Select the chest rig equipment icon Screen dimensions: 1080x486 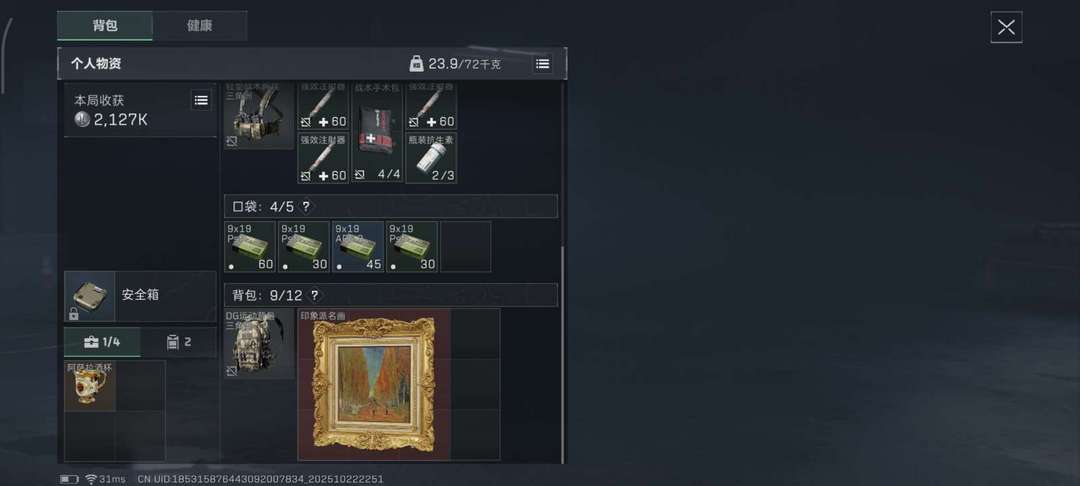259,116
